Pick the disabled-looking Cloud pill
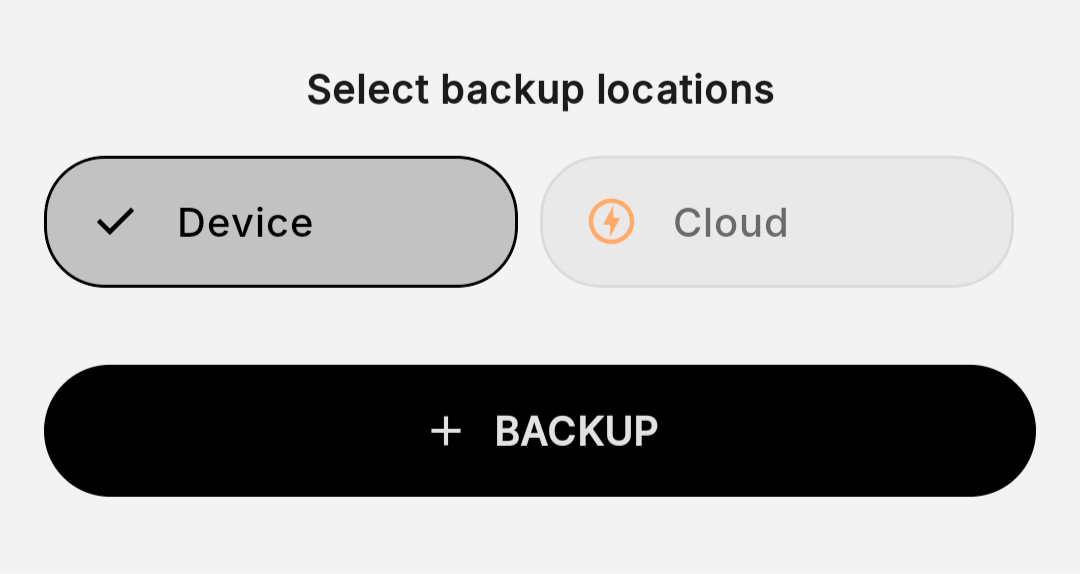 777,222
